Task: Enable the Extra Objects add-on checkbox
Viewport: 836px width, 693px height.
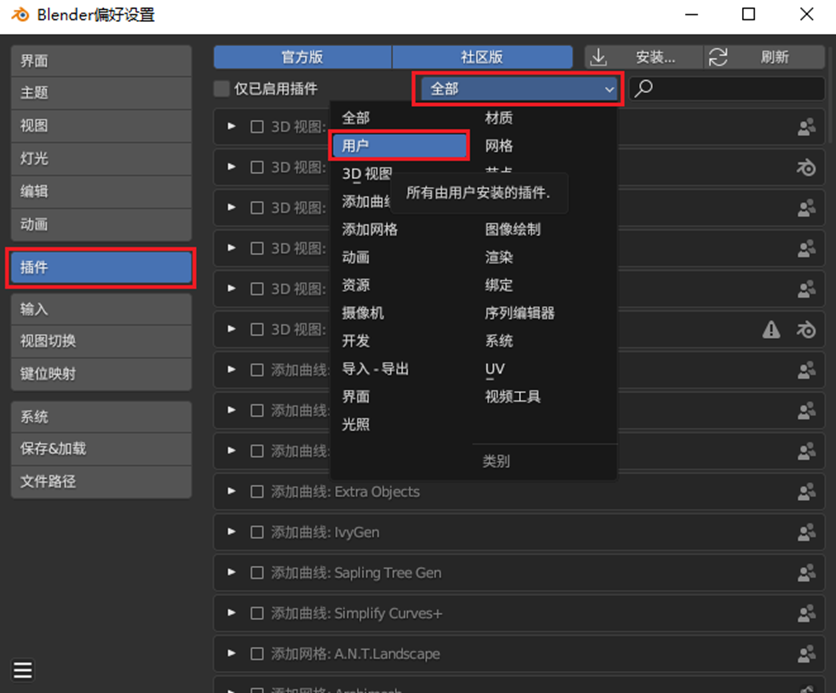Action: point(257,491)
